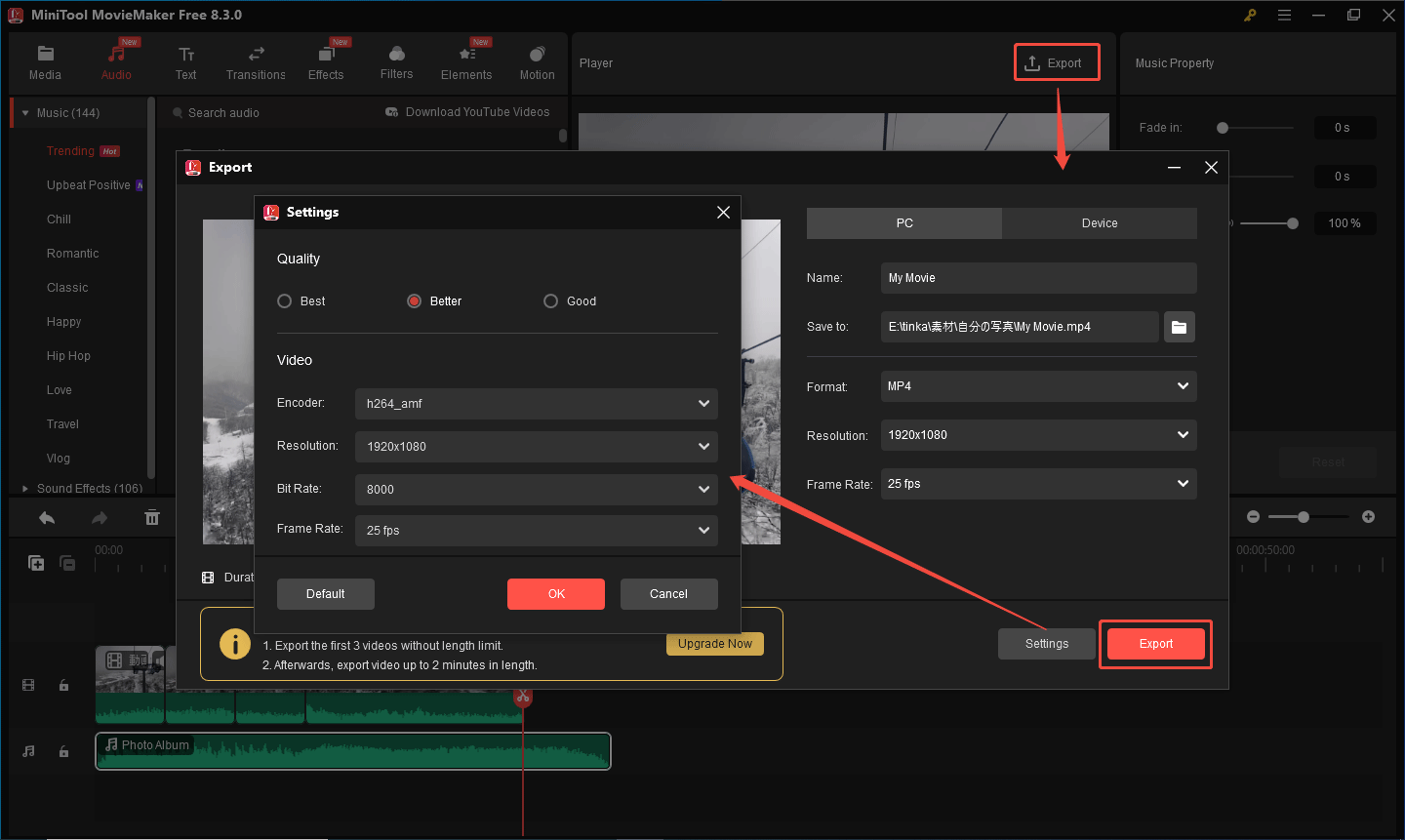
Task: Click the Redo arrow icon
Action: pos(100,518)
